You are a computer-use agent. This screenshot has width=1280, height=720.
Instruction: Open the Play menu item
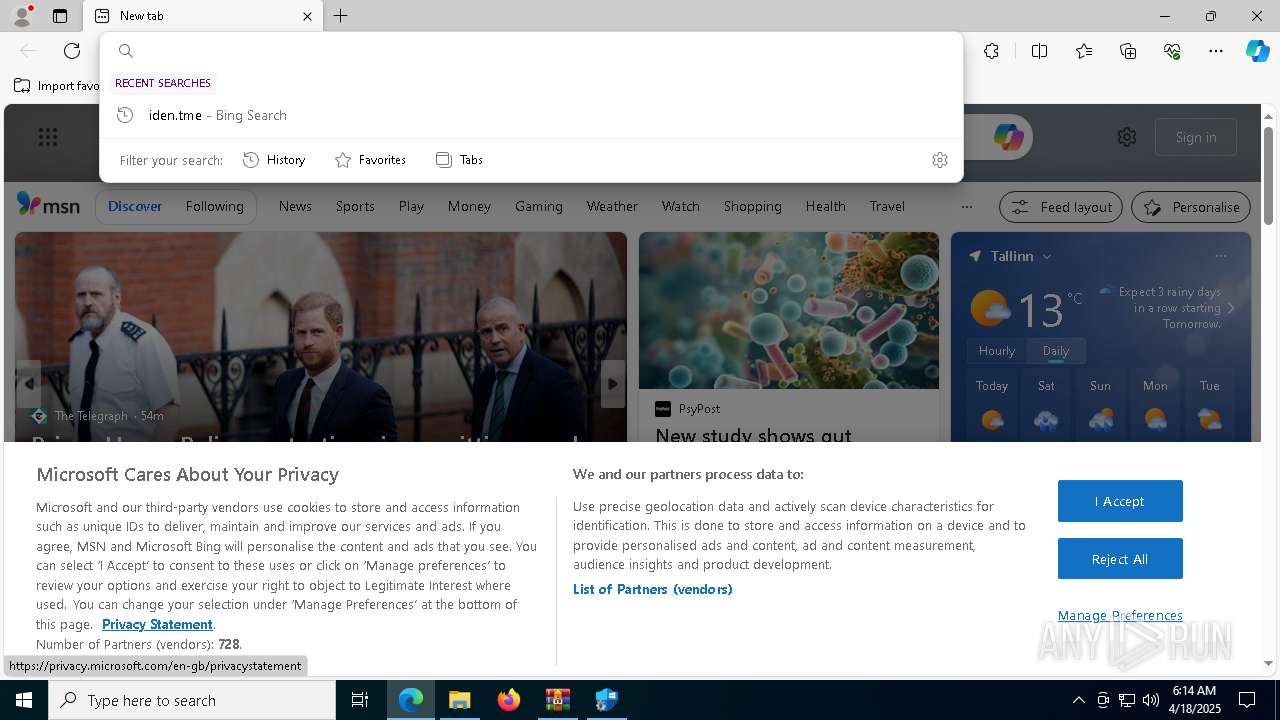click(x=411, y=206)
